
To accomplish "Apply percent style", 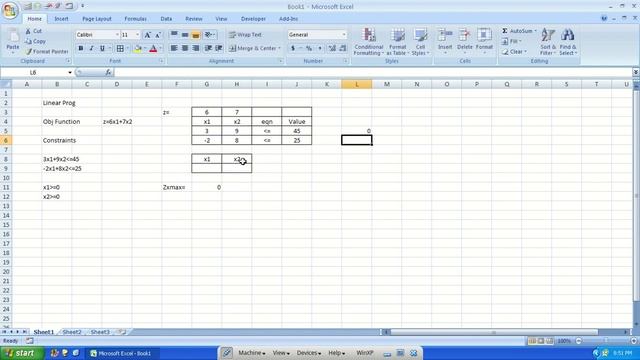I will point(309,48).
